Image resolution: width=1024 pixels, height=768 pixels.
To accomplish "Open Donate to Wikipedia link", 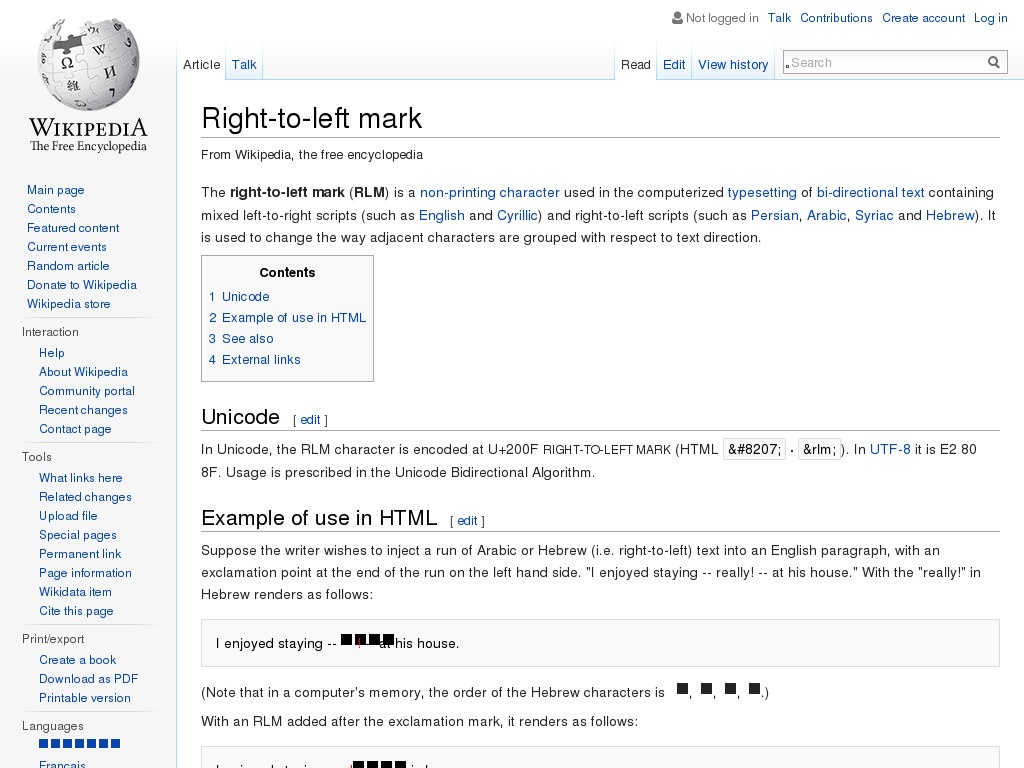I will [82, 285].
